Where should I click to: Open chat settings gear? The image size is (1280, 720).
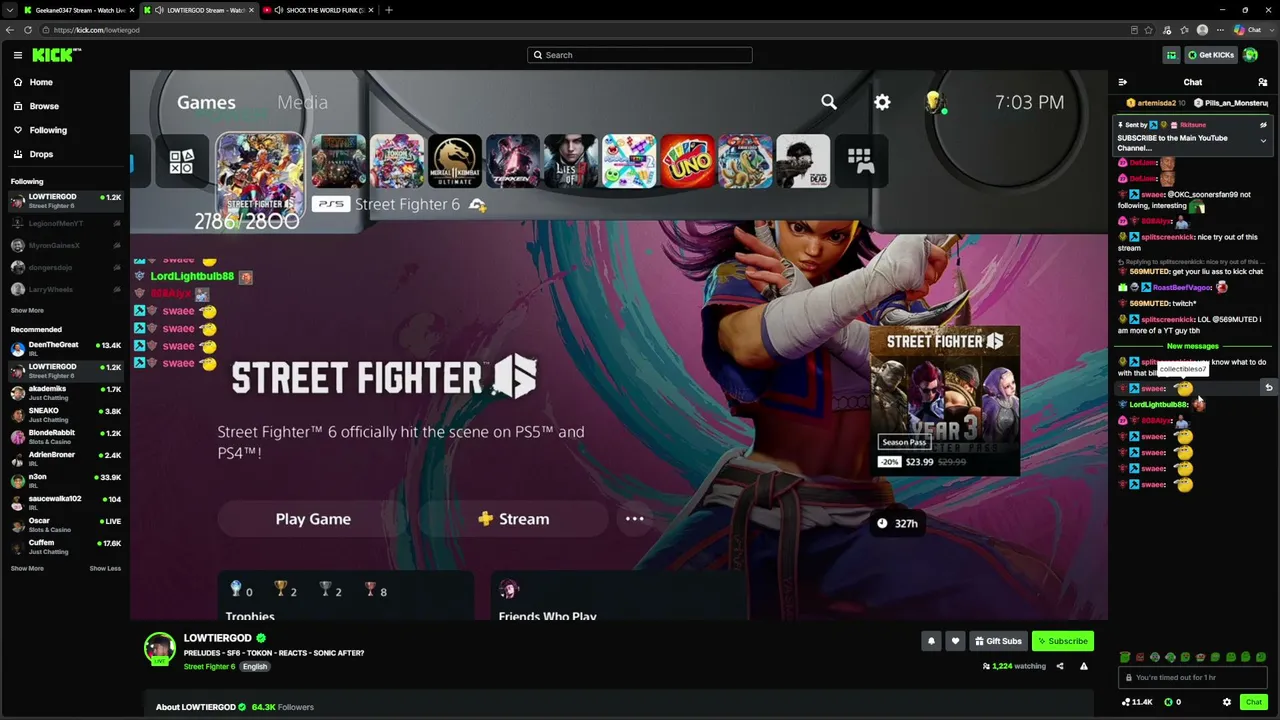tap(1227, 702)
